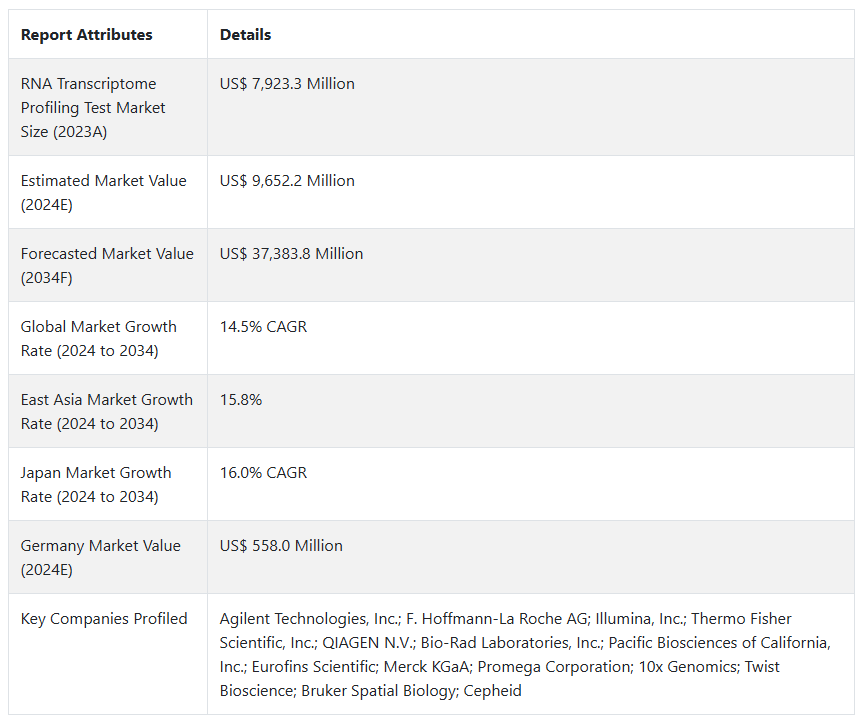This screenshot has width=866, height=721.
Task: Click the US$ 37,383.8 Million value
Action: pyautogui.click(x=291, y=254)
